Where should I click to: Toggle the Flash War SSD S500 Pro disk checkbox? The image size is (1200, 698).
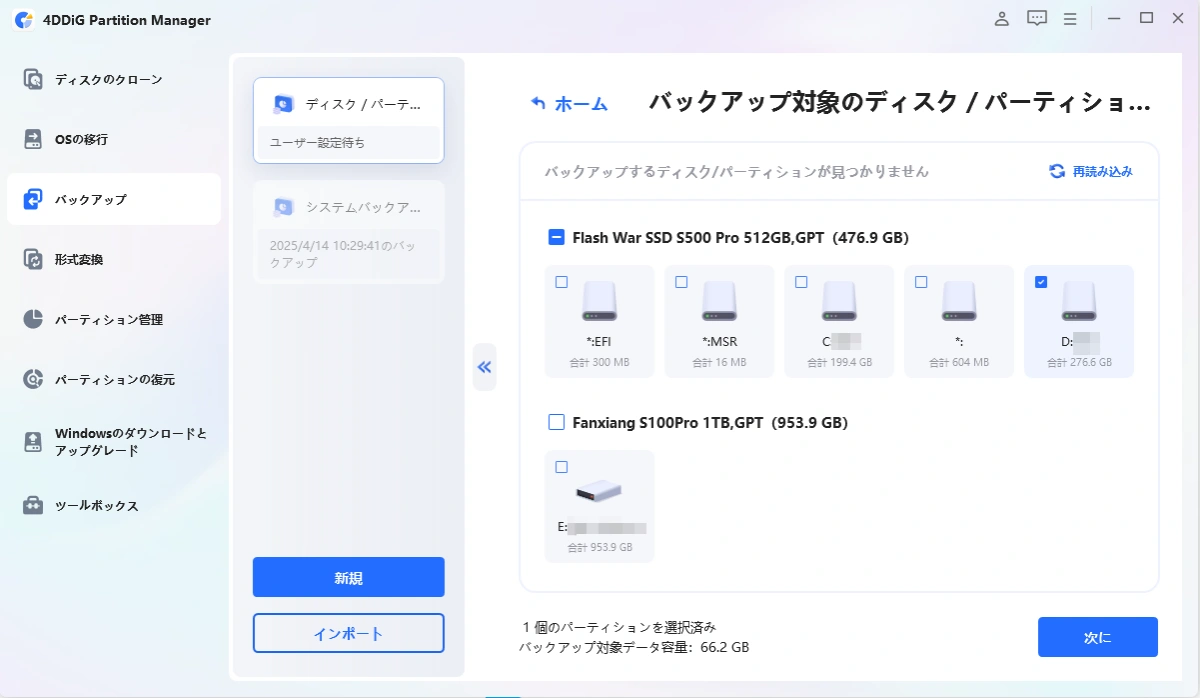point(556,238)
